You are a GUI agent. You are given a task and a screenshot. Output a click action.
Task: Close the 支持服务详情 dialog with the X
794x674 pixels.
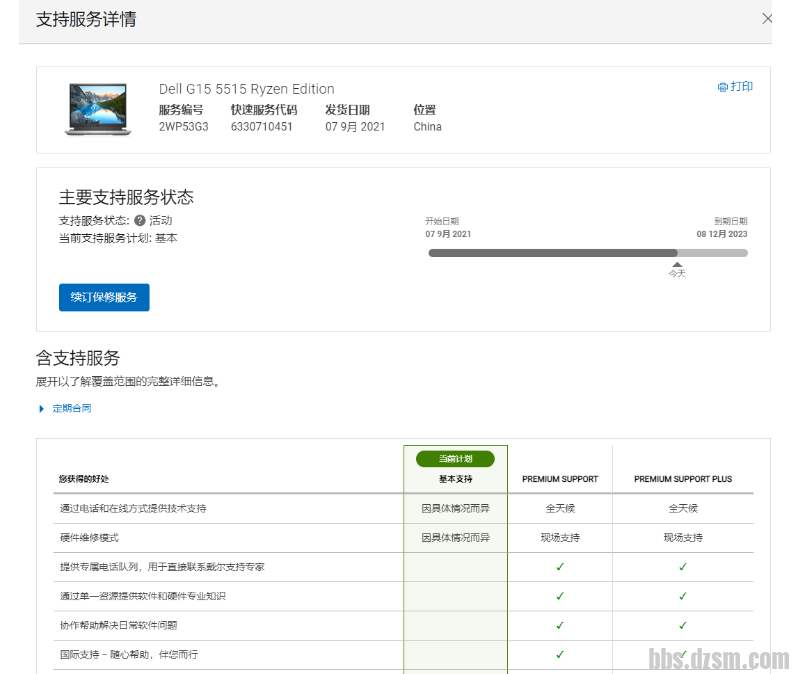point(767,18)
